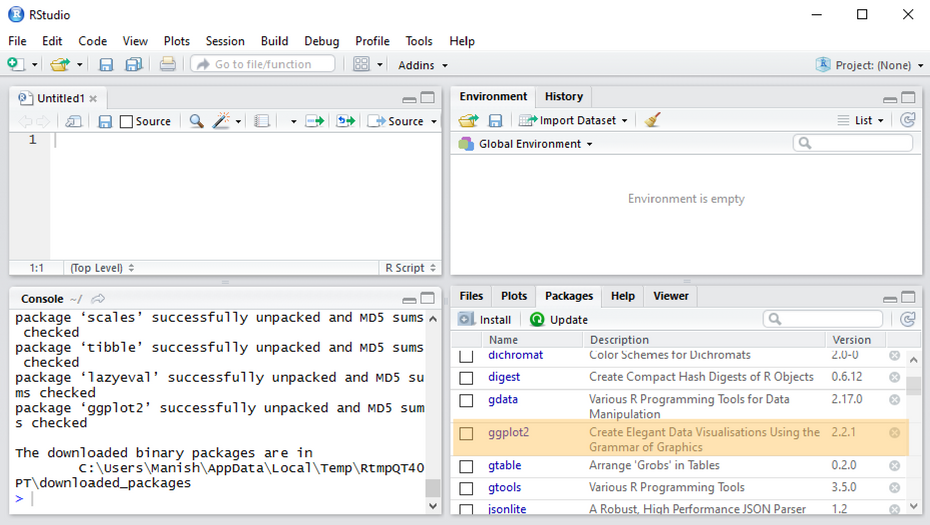Open the digest package link
The image size is (930, 525).
(504, 377)
